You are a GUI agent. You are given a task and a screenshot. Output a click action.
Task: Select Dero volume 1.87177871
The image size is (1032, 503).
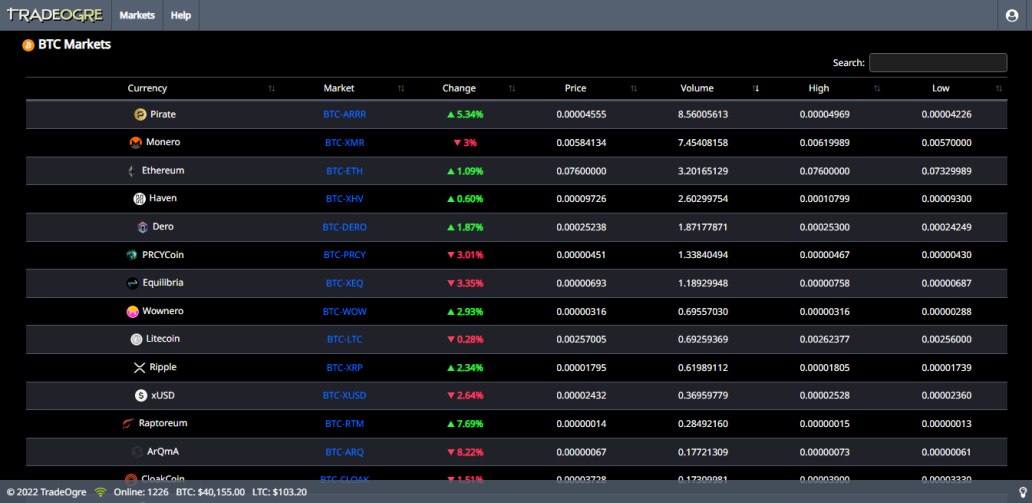[x=703, y=227]
